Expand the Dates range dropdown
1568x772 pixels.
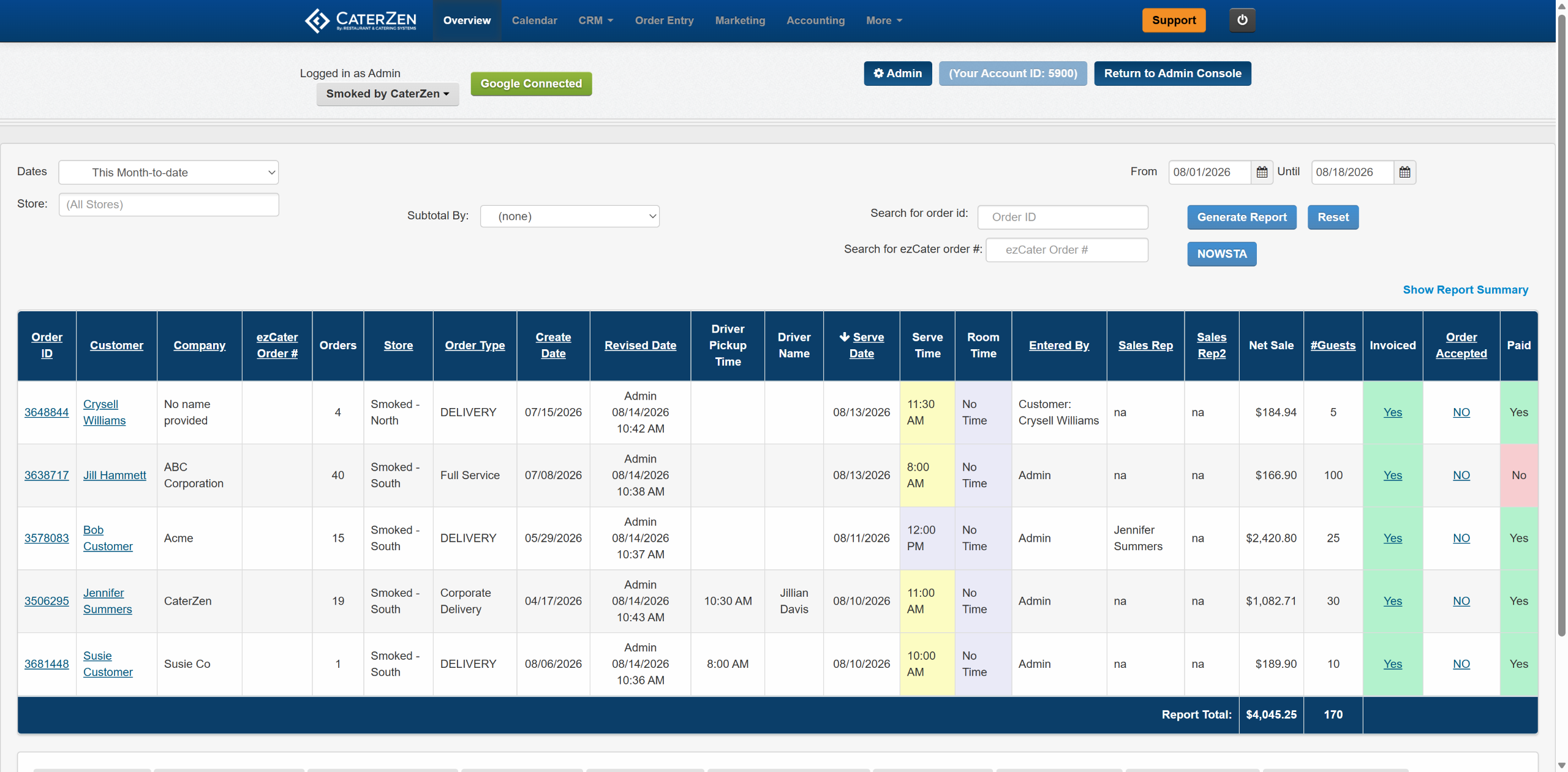168,172
